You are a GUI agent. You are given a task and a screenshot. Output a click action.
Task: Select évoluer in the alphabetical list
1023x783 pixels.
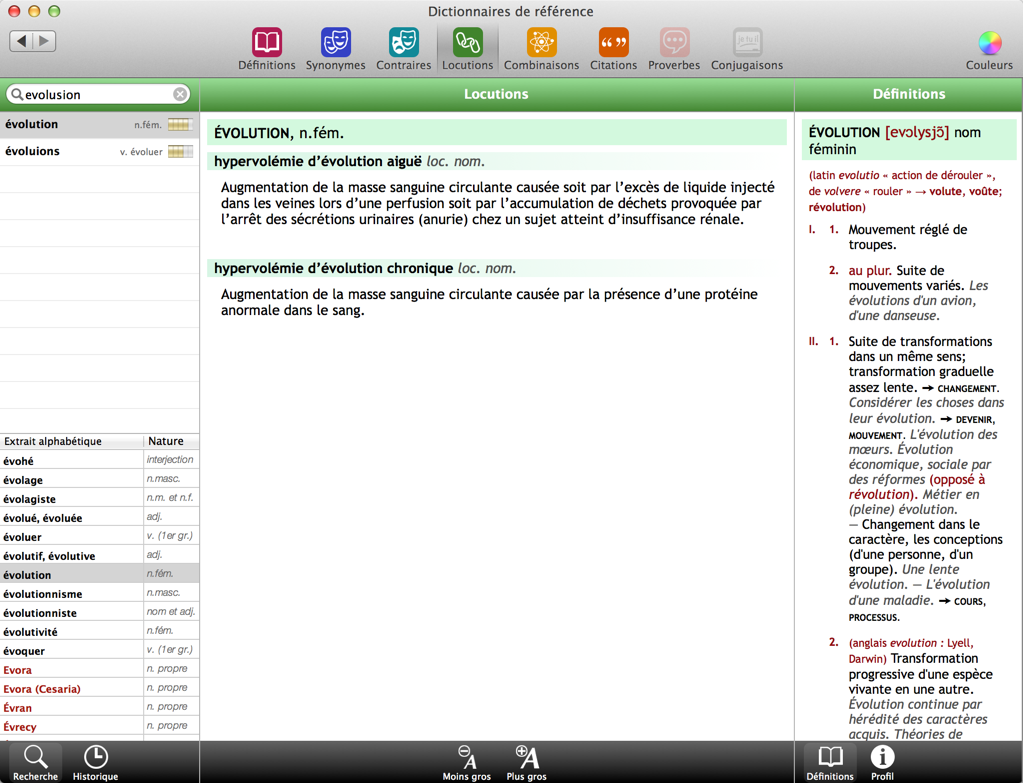99,536
